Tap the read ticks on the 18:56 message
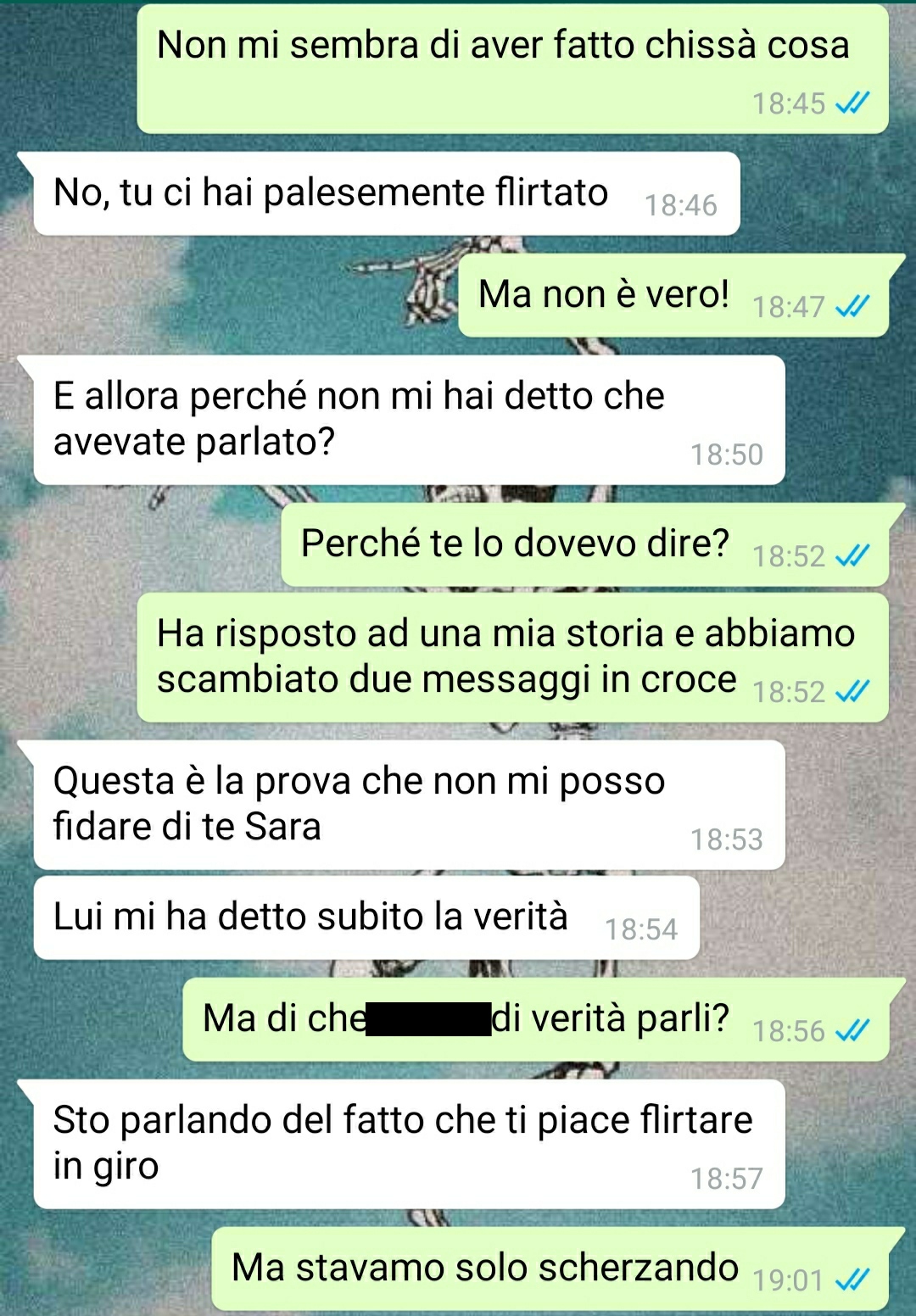 coord(852,1030)
